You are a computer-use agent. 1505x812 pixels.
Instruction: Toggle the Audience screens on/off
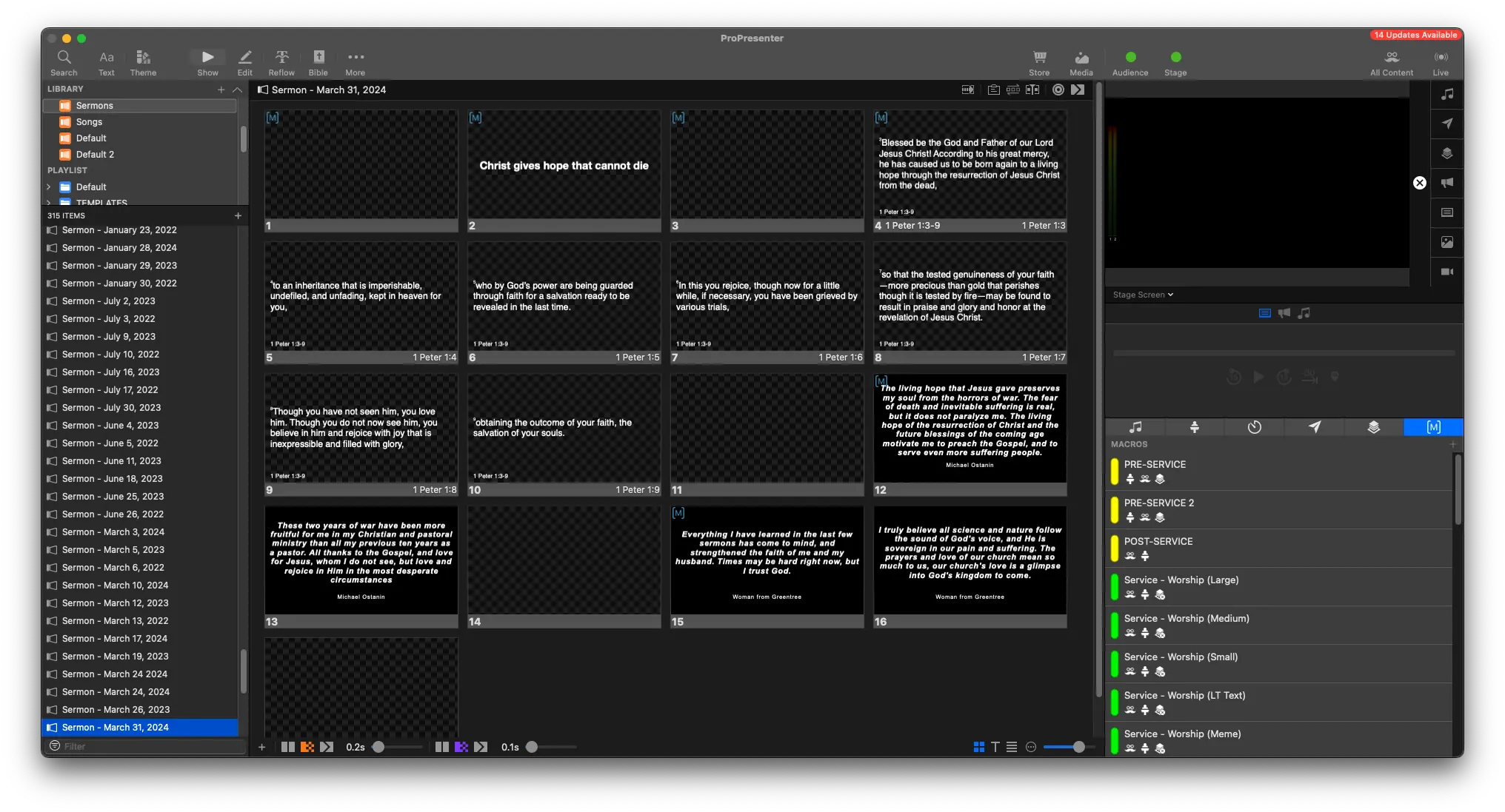(x=1130, y=58)
